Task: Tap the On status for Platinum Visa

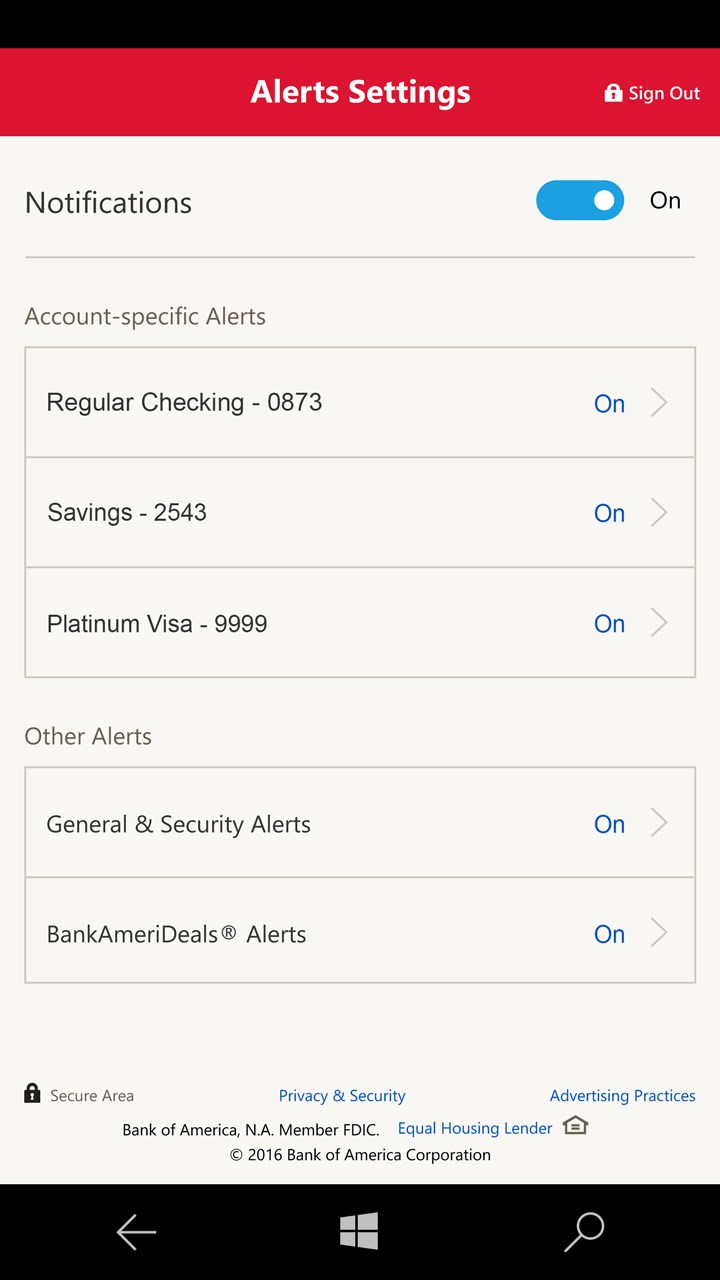Action: tap(609, 624)
